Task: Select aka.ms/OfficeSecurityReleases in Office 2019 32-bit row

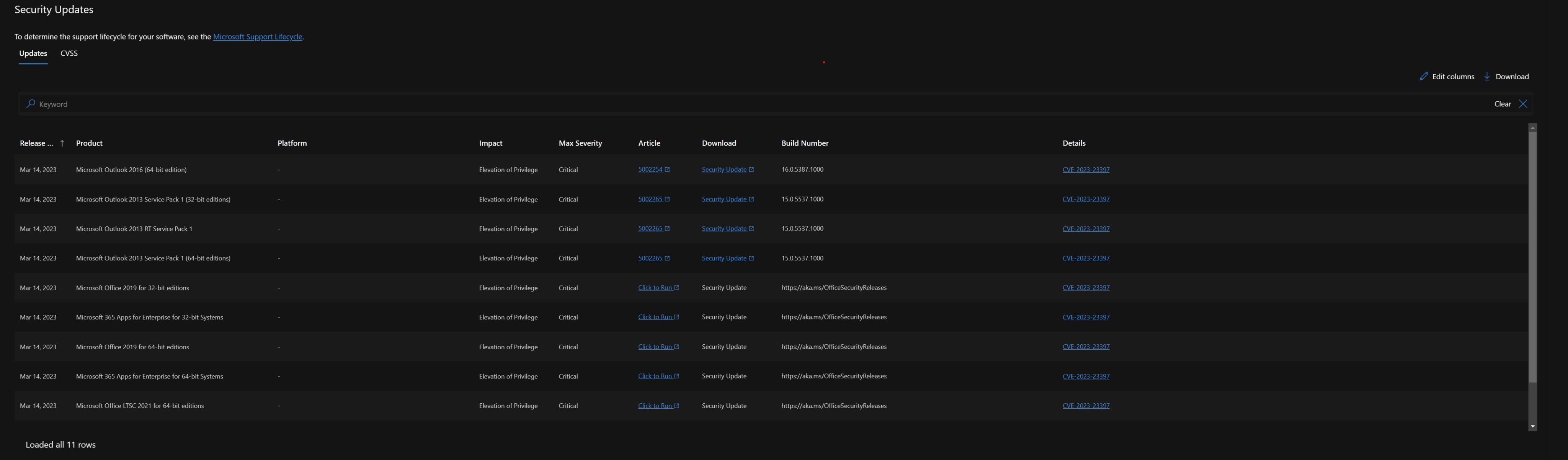Action: coord(834,288)
